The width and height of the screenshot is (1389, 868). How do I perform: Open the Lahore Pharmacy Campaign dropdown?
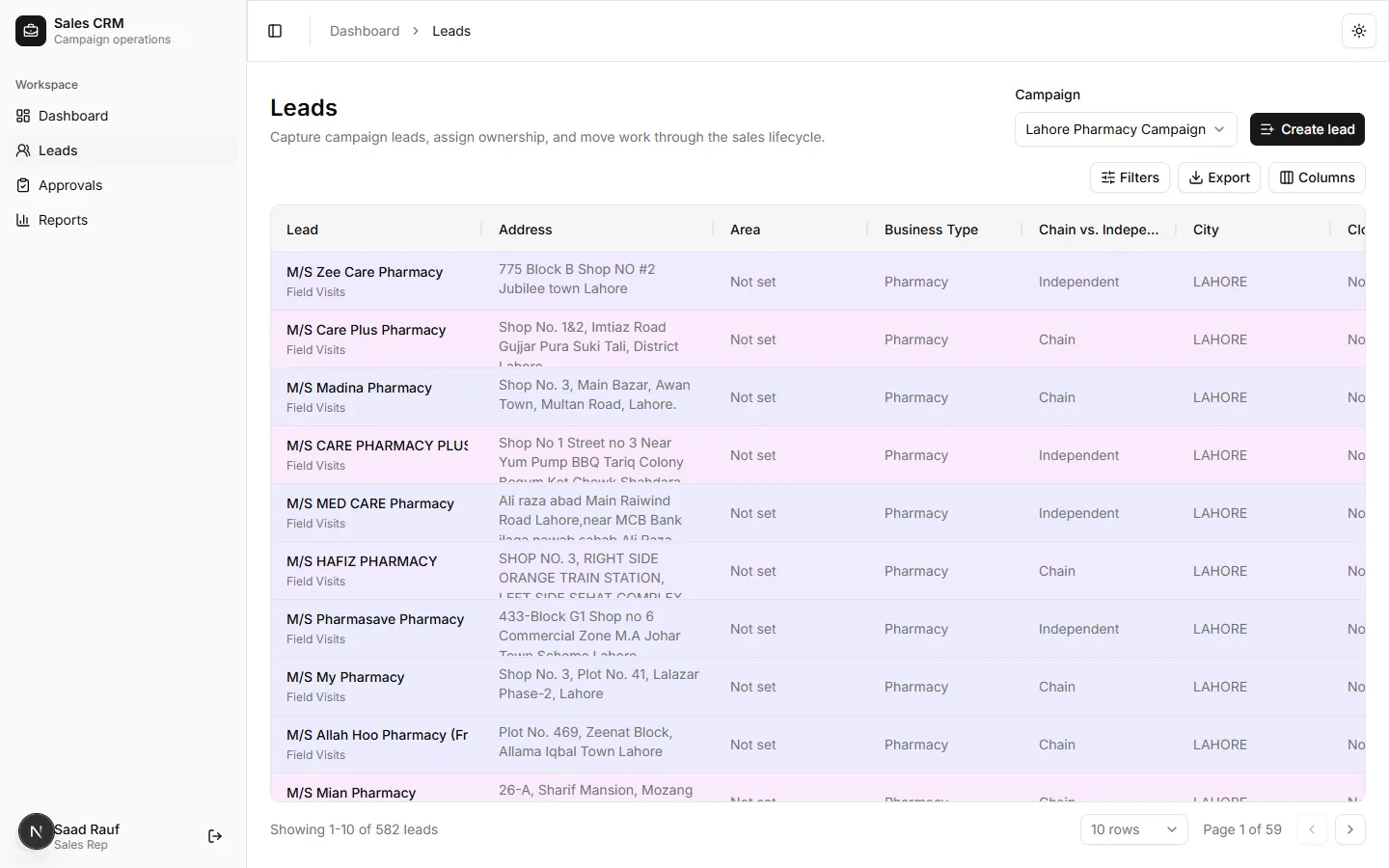click(1126, 129)
